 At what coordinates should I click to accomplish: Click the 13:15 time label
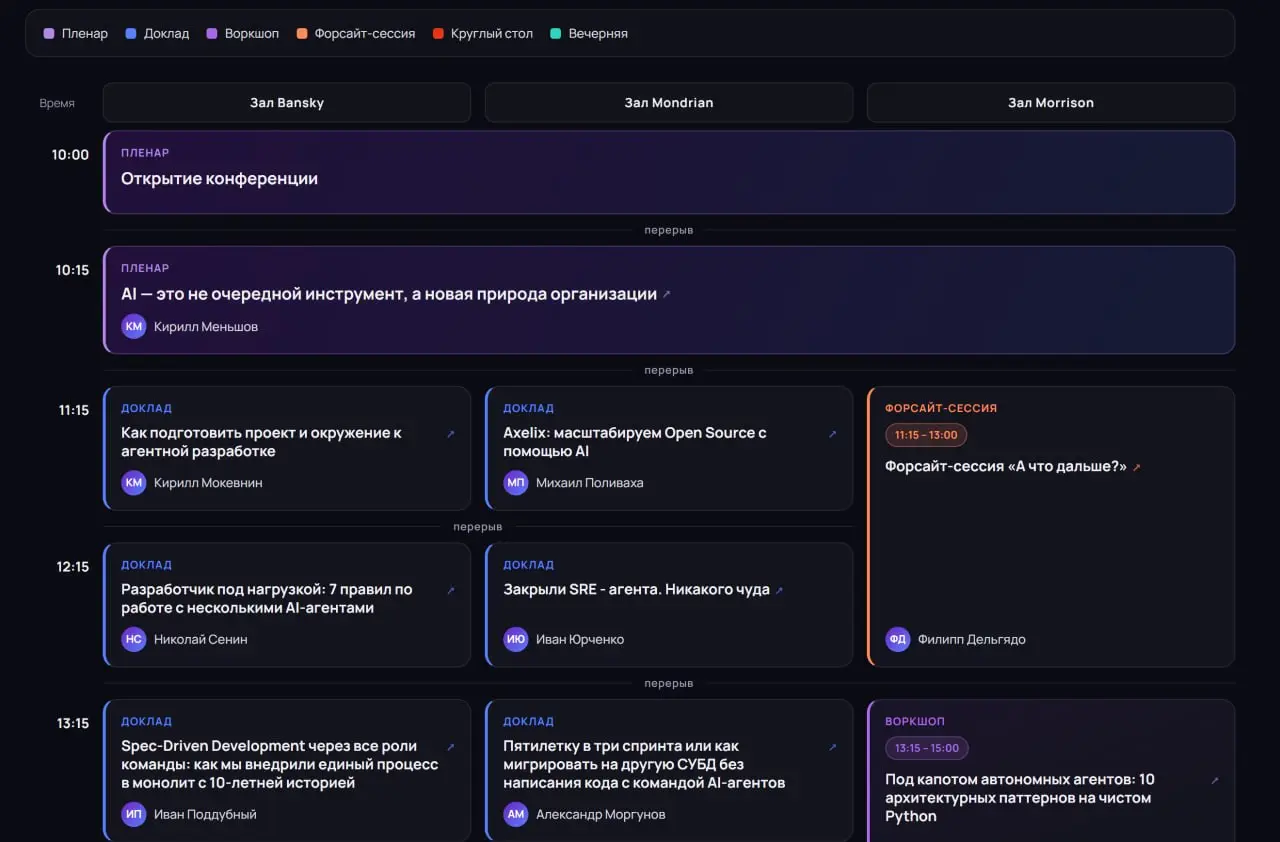pos(72,724)
